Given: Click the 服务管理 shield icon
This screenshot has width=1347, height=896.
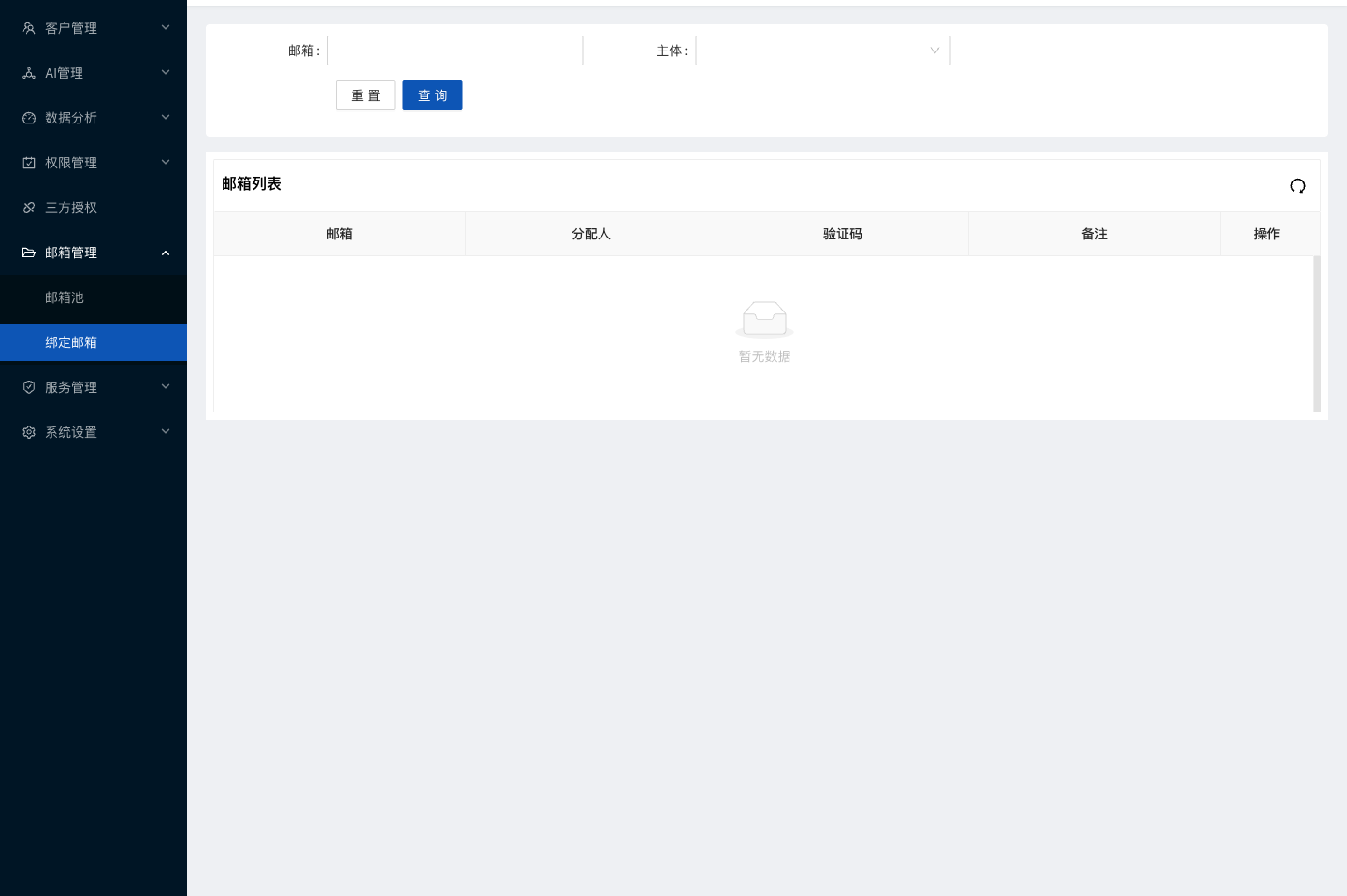Looking at the screenshot, I should [x=29, y=387].
